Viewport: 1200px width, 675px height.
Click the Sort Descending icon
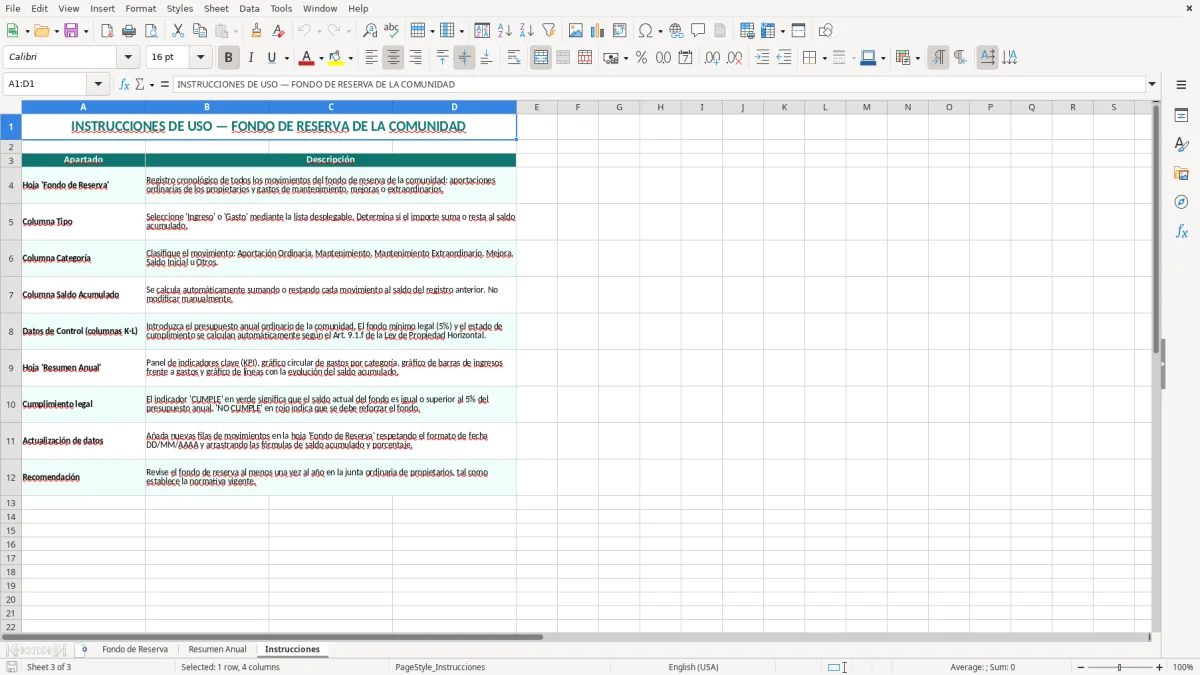[527, 31]
